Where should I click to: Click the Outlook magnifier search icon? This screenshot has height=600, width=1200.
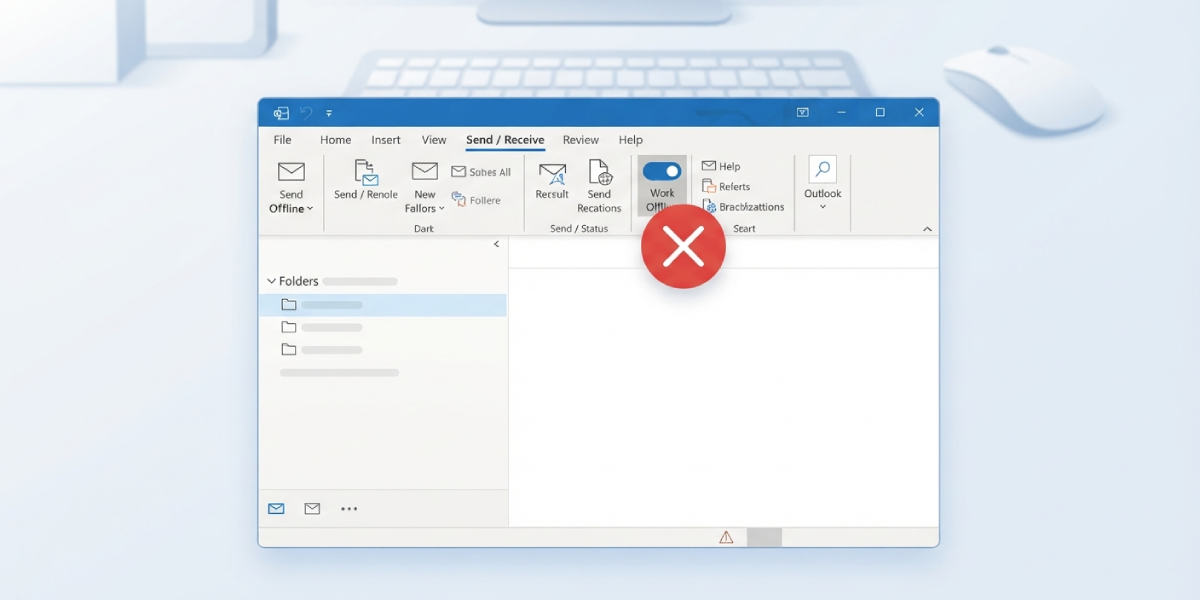click(x=823, y=169)
